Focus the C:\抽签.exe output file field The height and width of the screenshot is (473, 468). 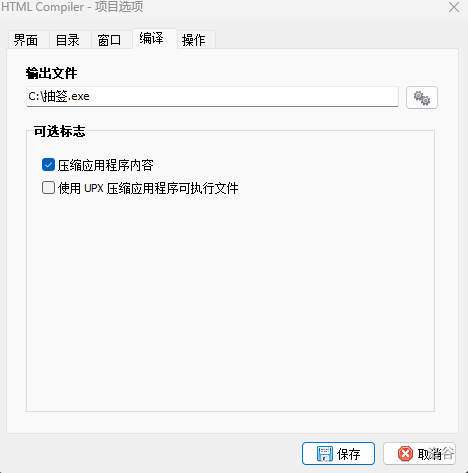tap(212, 97)
